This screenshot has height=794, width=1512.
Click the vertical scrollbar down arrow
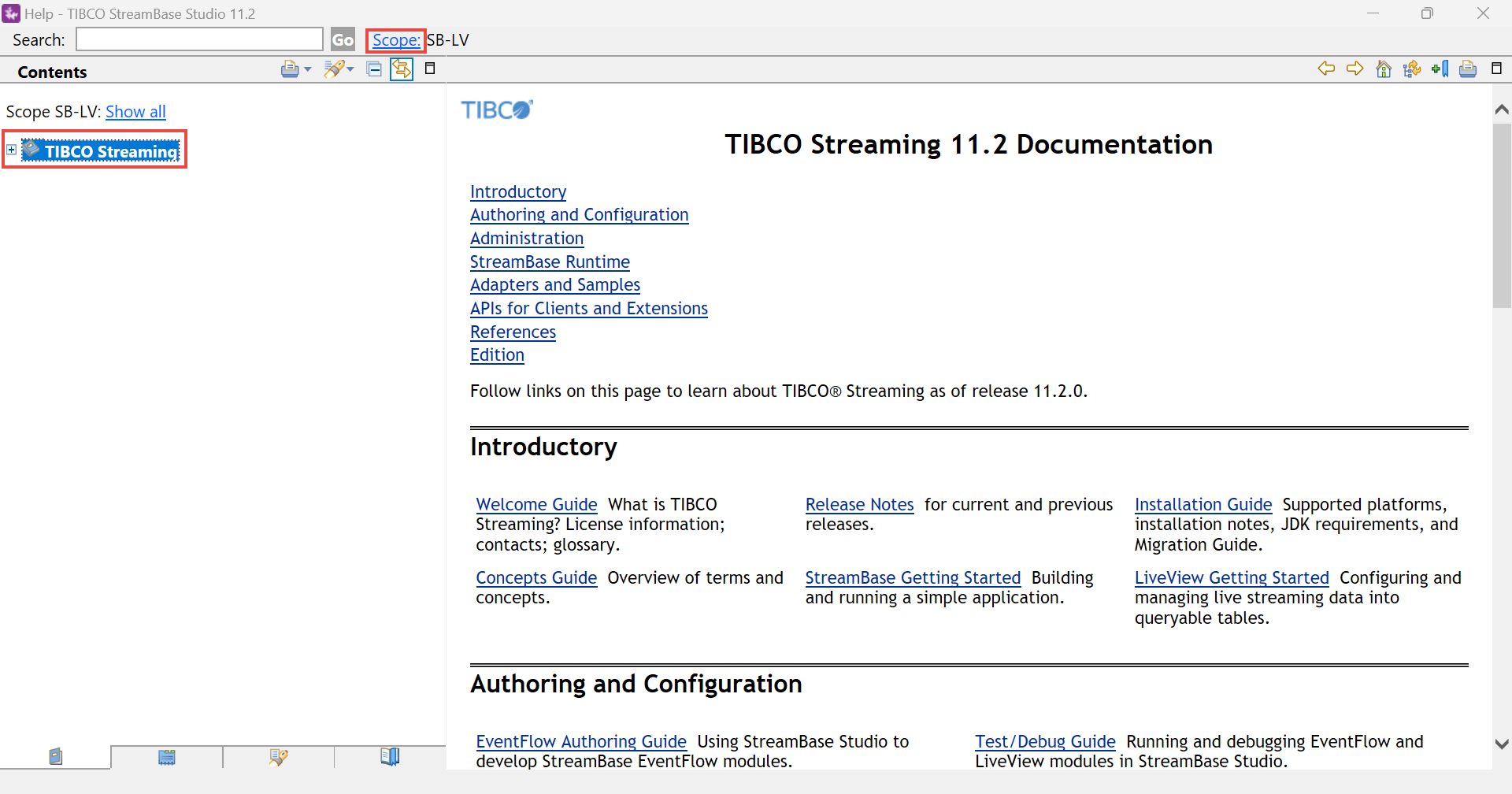1502,744
